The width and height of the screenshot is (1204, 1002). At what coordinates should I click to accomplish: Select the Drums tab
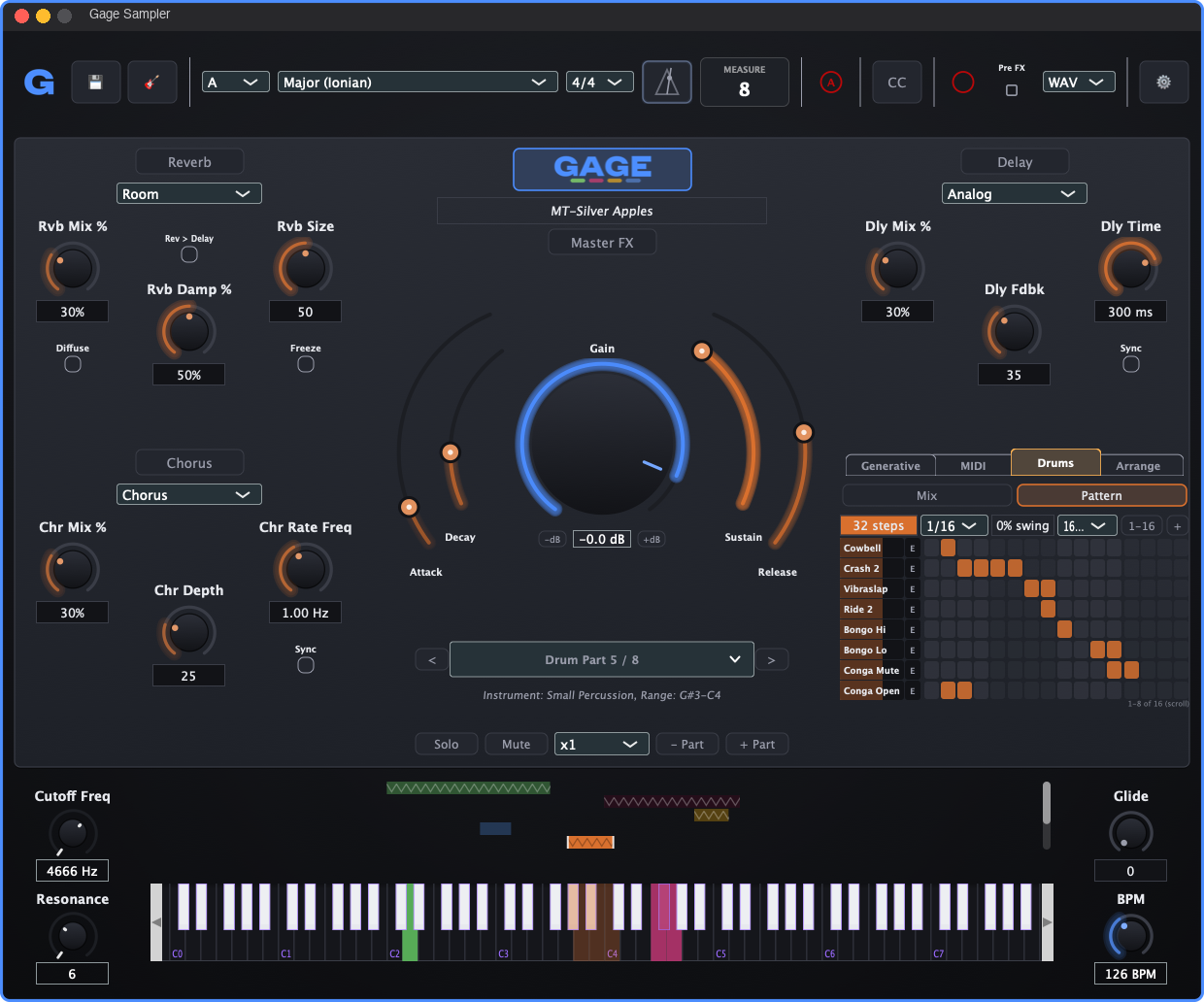coord(1055,463)
